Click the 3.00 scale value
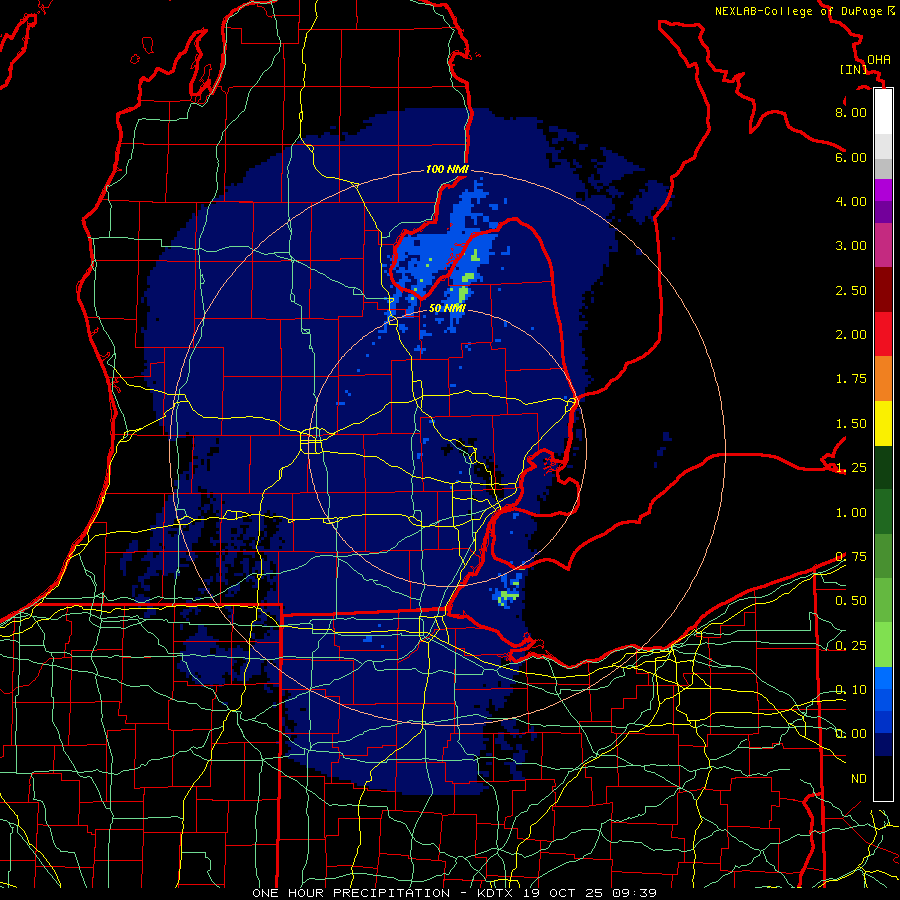900x900 pixels. pos(851,246)
